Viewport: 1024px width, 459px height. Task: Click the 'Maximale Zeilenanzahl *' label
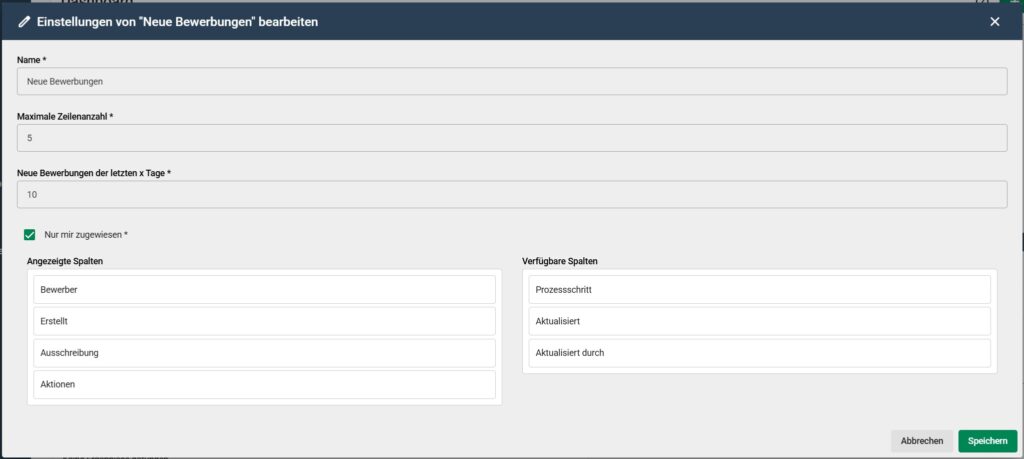pos(65,116)
